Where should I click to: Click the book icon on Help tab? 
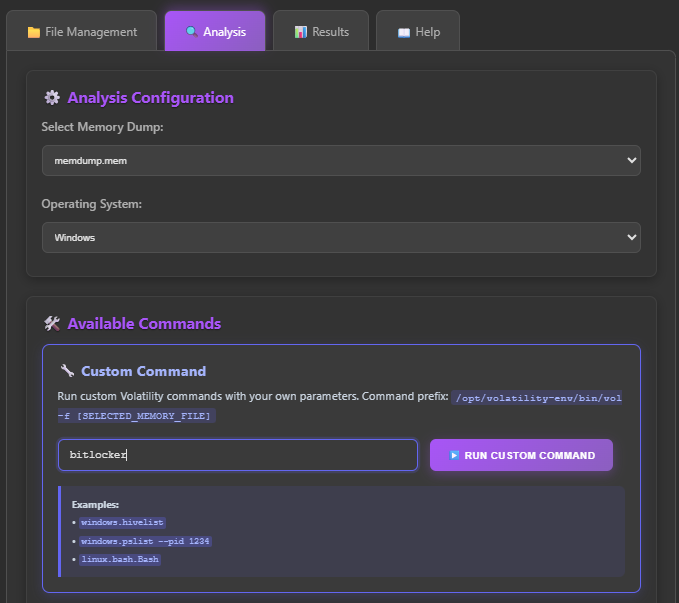click(404, 32)
